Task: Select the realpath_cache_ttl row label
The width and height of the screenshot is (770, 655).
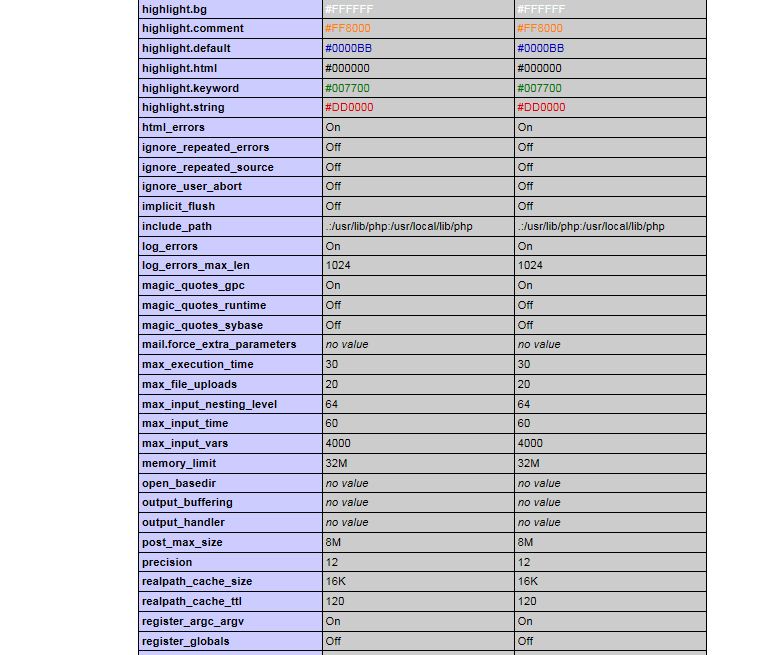Action: 191,601
